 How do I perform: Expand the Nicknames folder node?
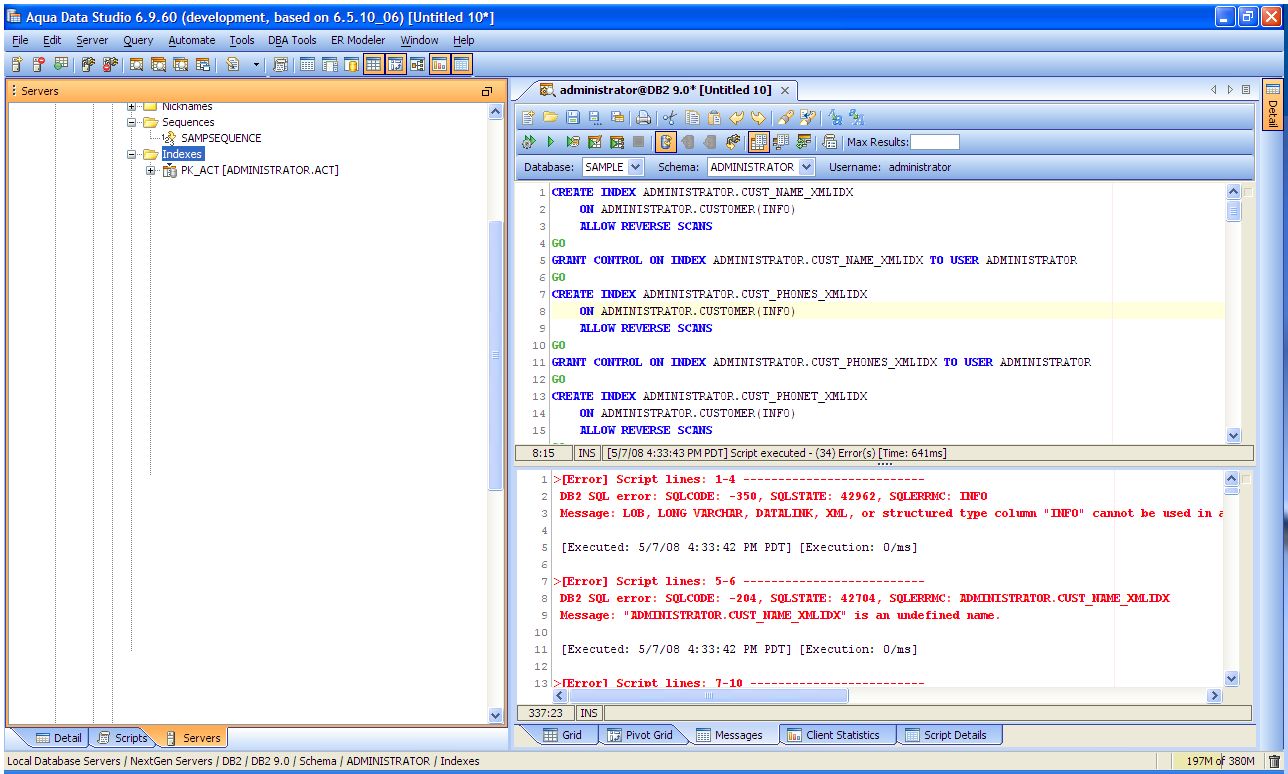pos(132,106)
